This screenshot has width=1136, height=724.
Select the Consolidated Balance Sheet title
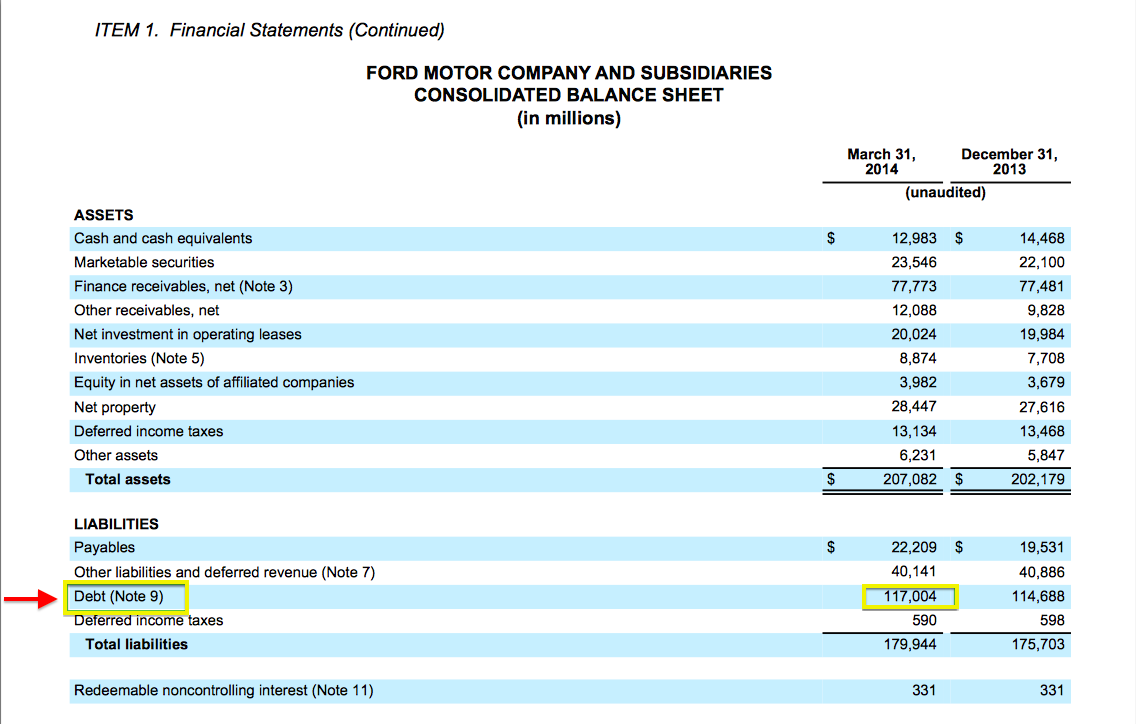(568, 95)
